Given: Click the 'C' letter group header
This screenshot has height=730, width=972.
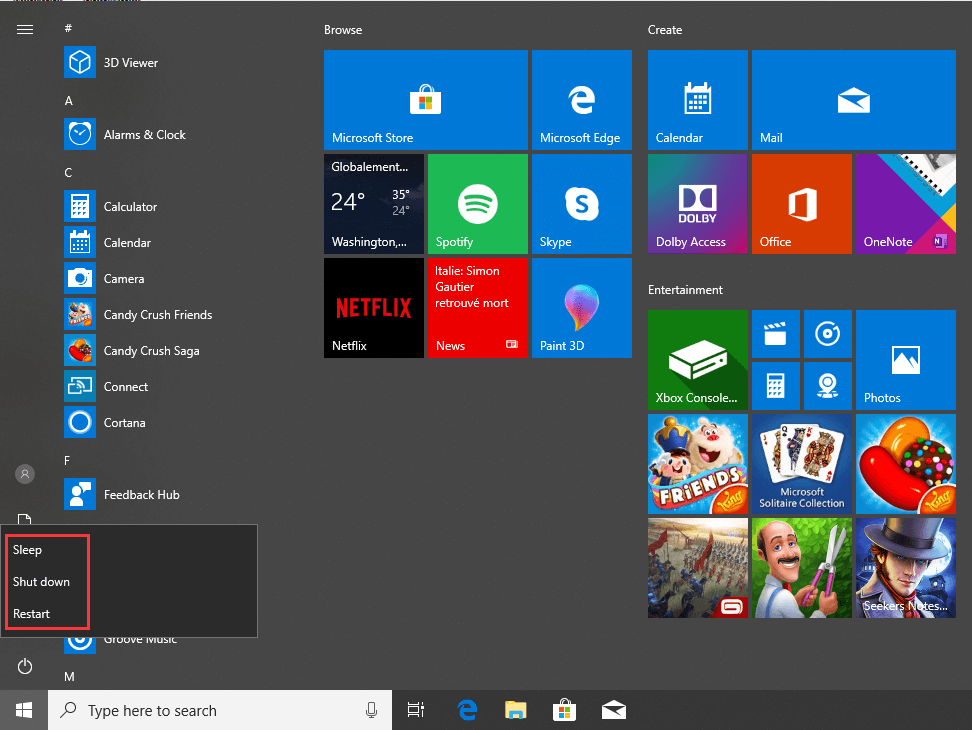Looking at the screenshot, I should coord(68,172).
